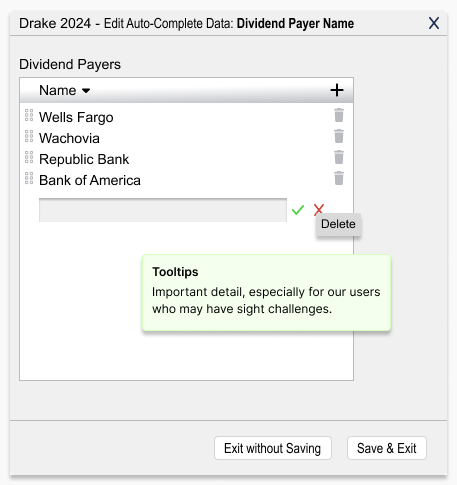Grab the drag handle beside Wells Fargo
The height and width of the screenshot is (485, 457).
tap(29, 115)
